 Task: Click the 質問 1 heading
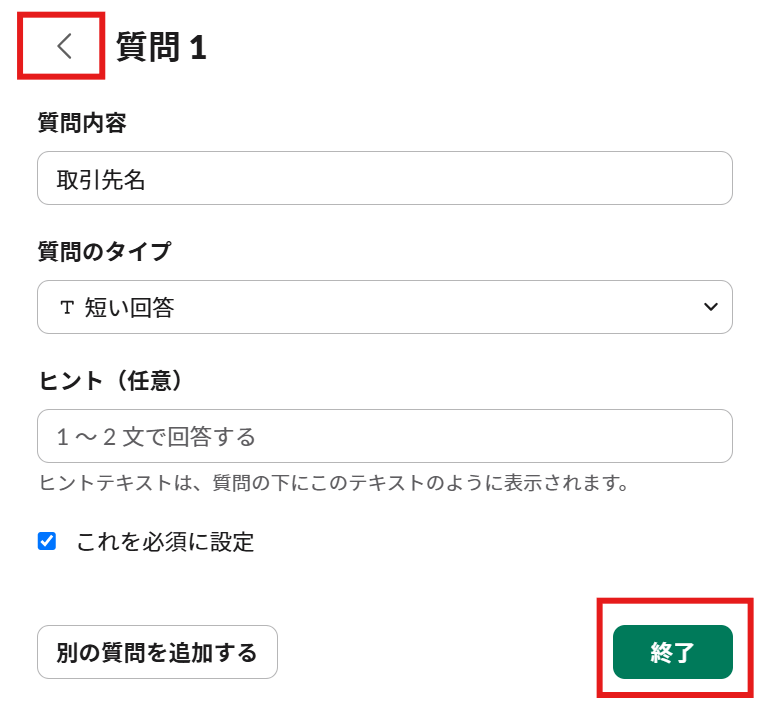[161, 47]
